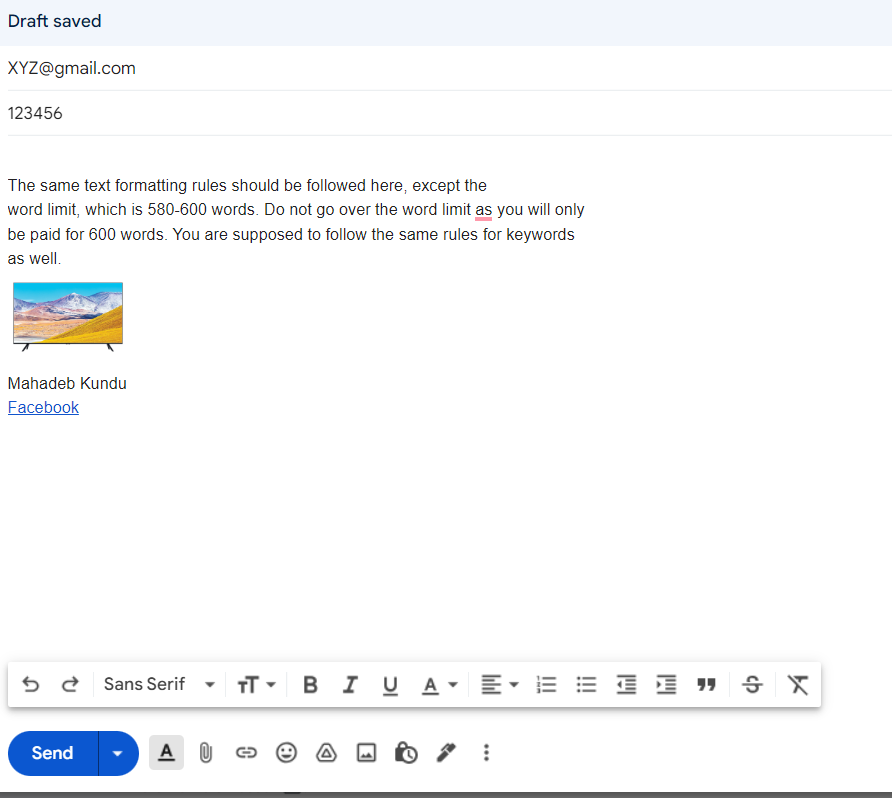Click the Draft saved header text

pyautogui.click(x=55, y=21)
